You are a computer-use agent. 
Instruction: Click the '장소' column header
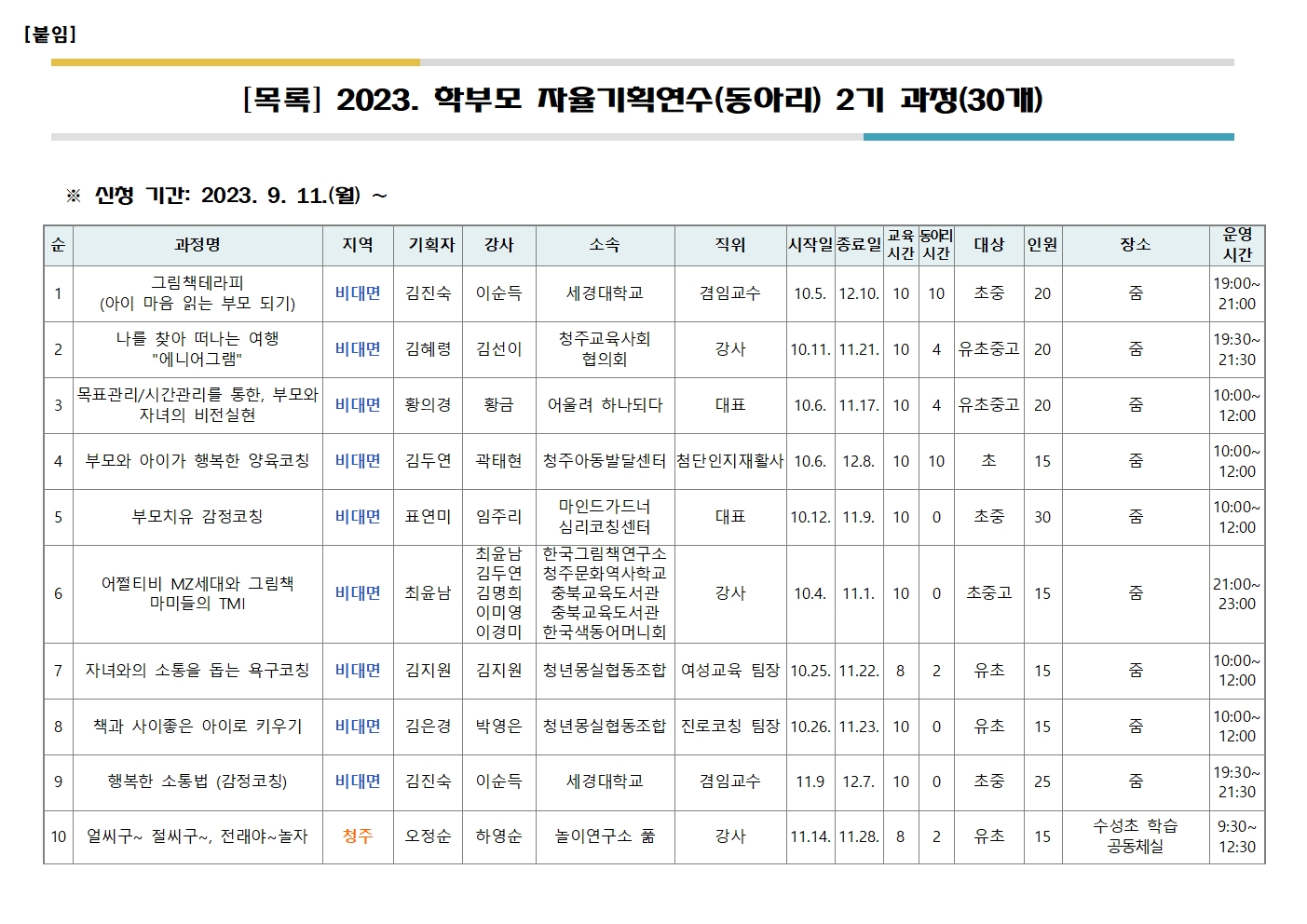click(1136, 245)
